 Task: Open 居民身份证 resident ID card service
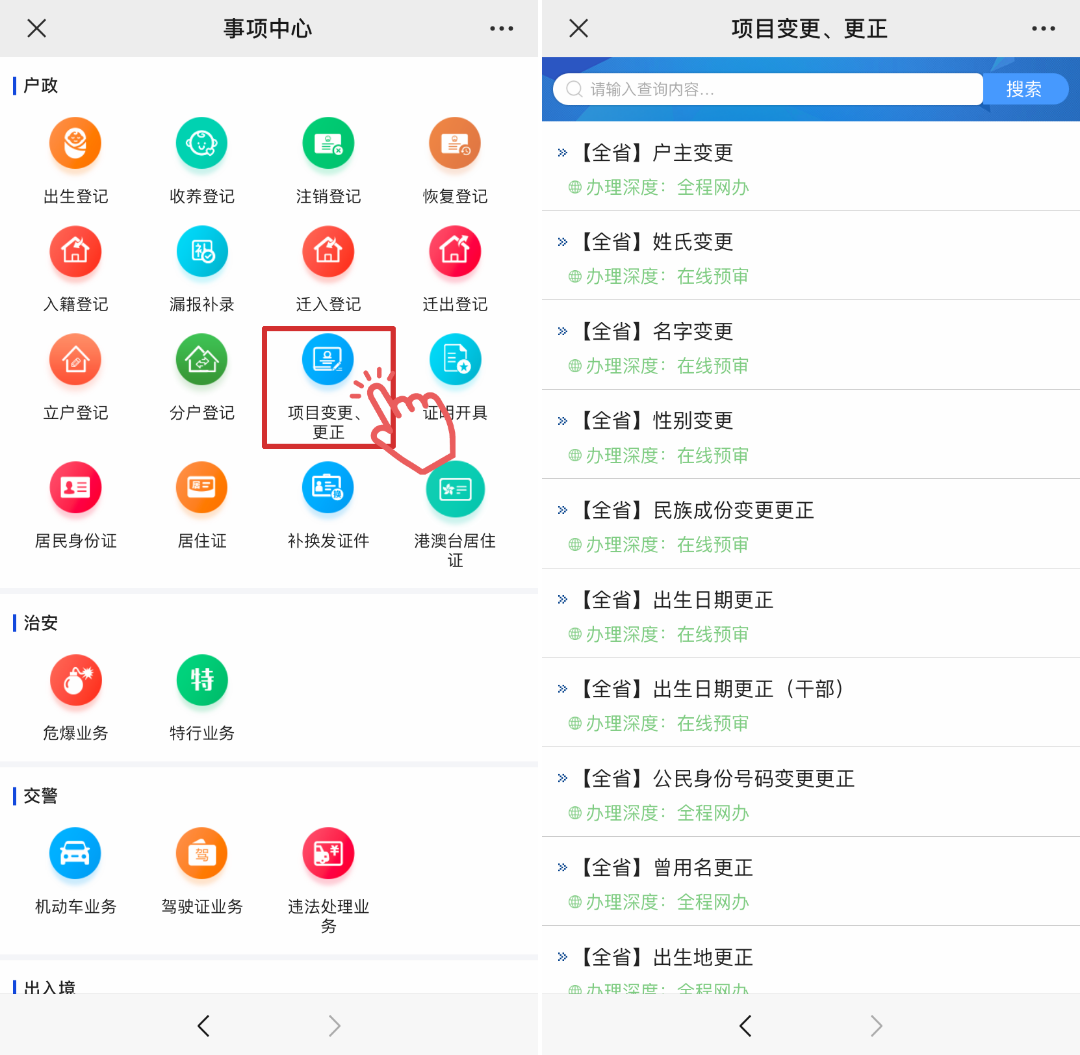[x=75, y=488]
